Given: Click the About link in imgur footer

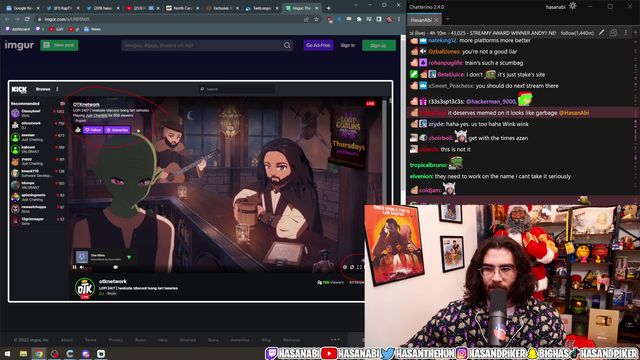Looking at the screenshot, I should [67, 340].
